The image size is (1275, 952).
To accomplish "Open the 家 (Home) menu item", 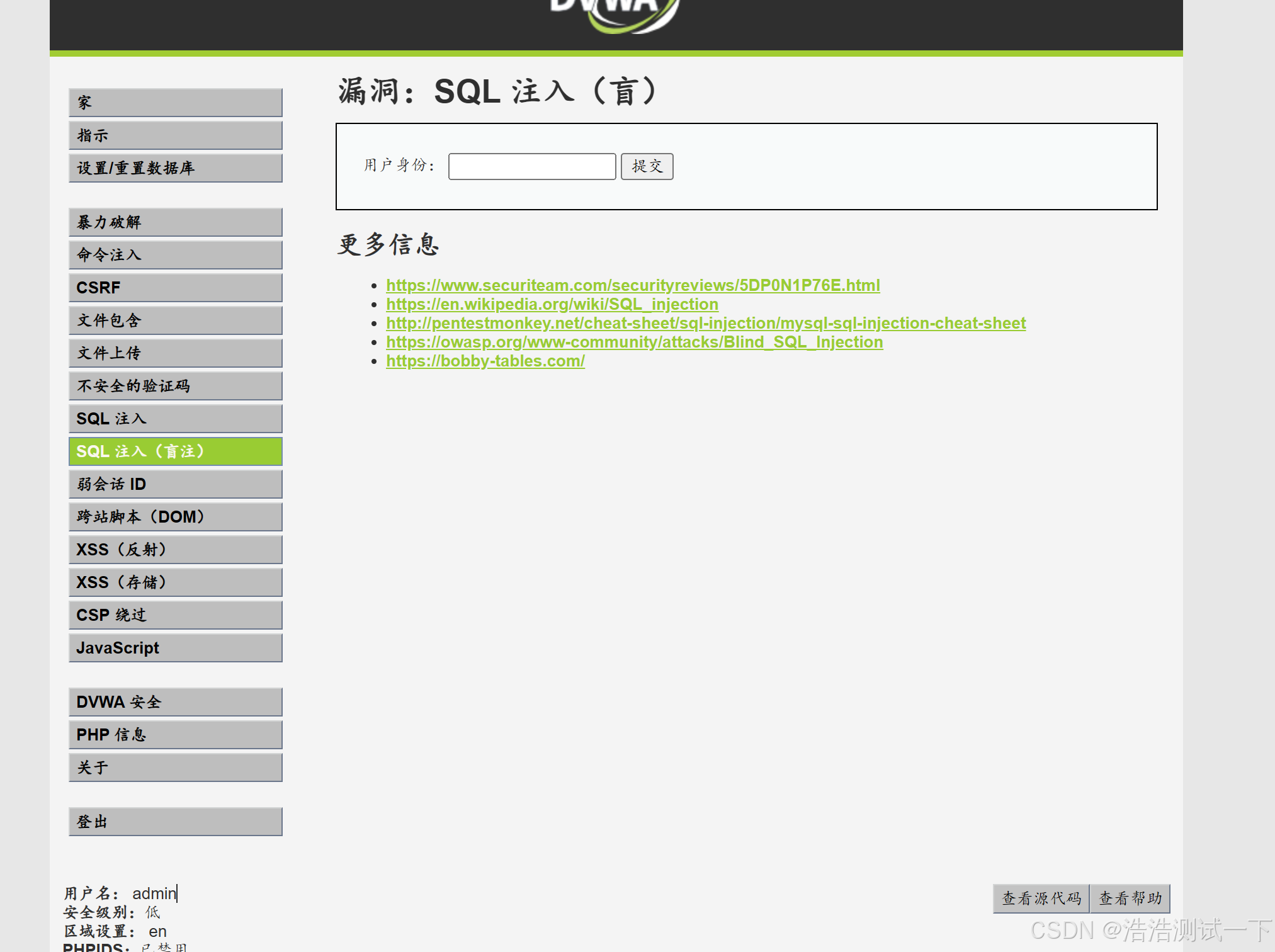I will pos(175,103).
